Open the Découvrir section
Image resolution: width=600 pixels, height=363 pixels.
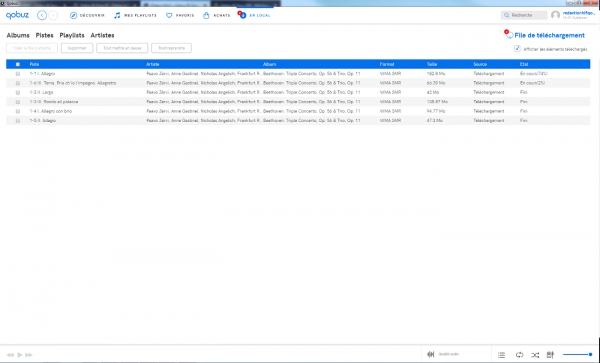pos(92,15)
